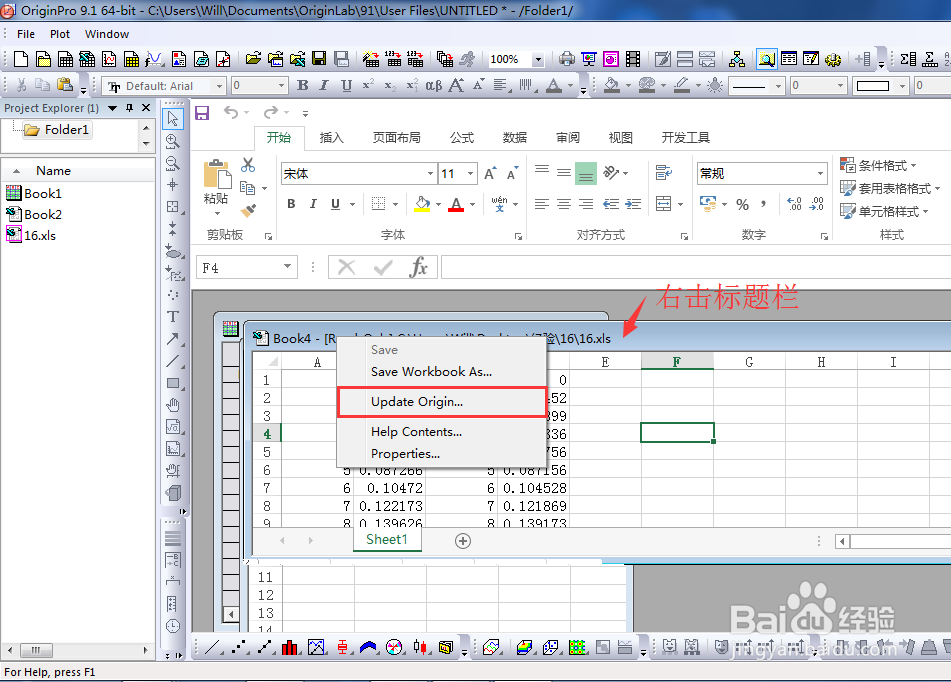Viewport: 951px width, 682px height.
Task: Click the Open file icon in Origin toolbar
Action: [253, 59]
